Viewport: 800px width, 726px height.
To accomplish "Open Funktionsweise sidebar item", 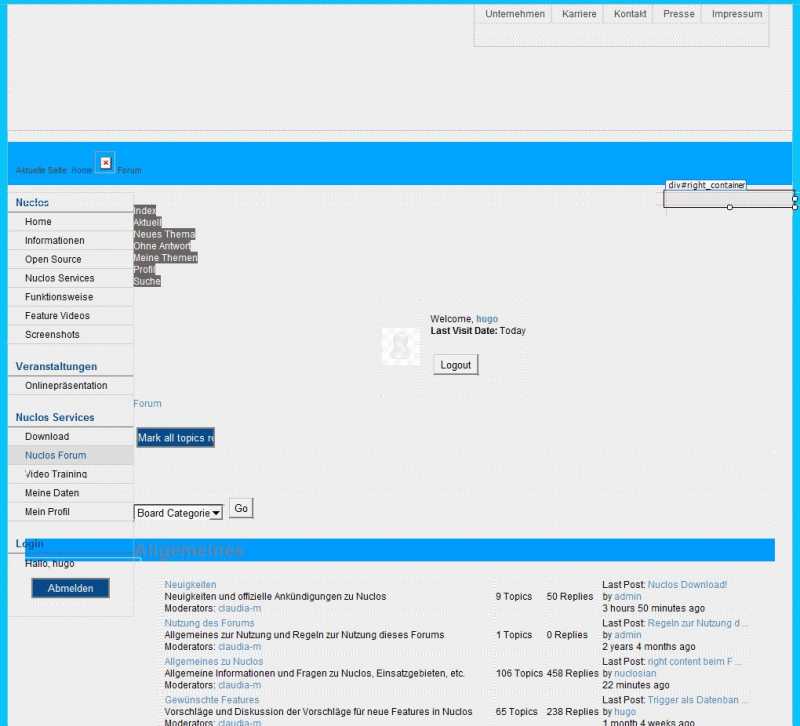I will coord(70,297).
